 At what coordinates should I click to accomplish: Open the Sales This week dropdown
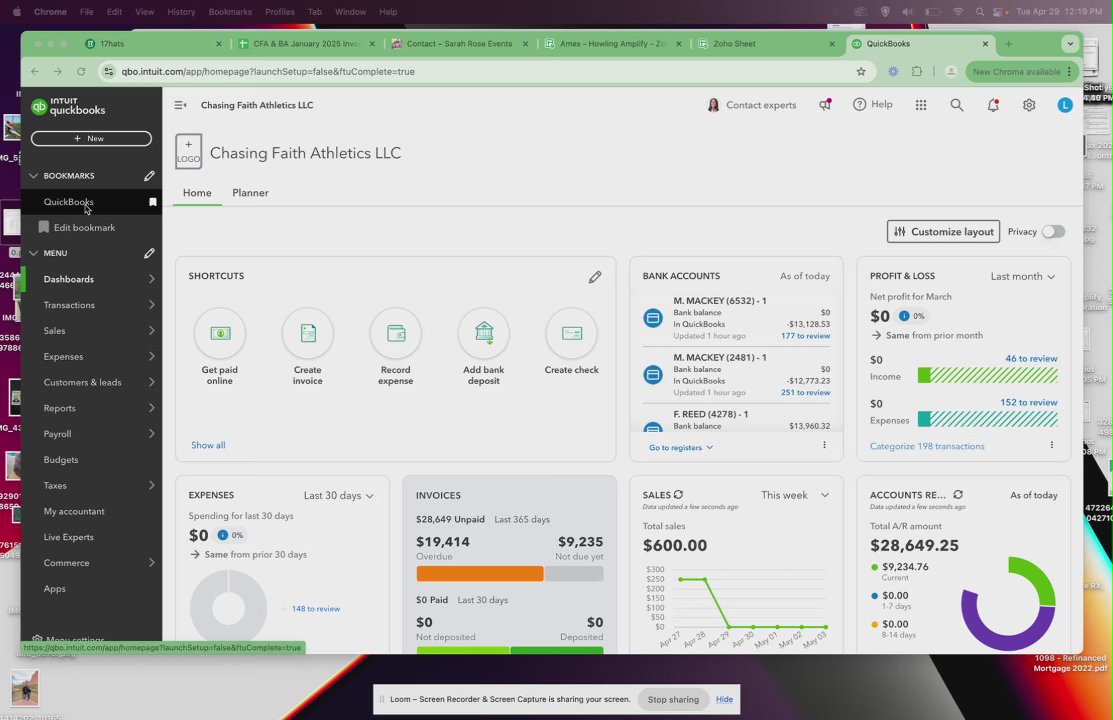click(x=795, y=495)
